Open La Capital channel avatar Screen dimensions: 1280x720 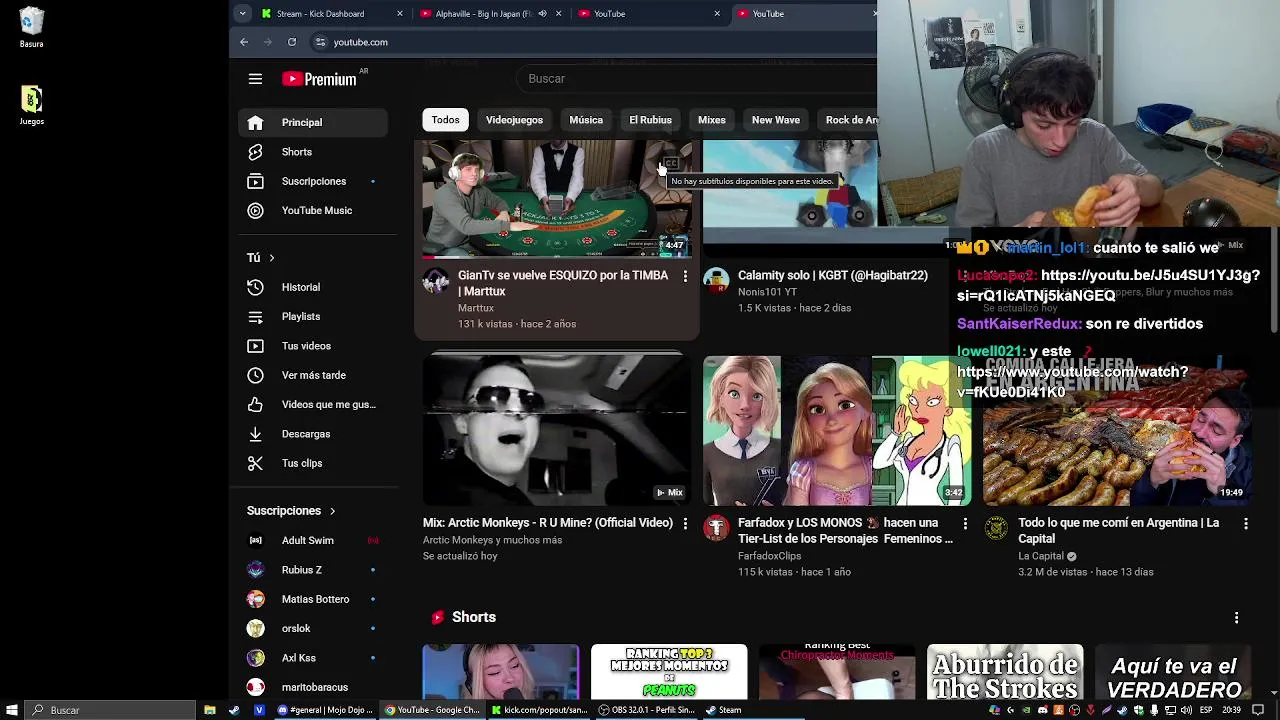tap(996, 528)
